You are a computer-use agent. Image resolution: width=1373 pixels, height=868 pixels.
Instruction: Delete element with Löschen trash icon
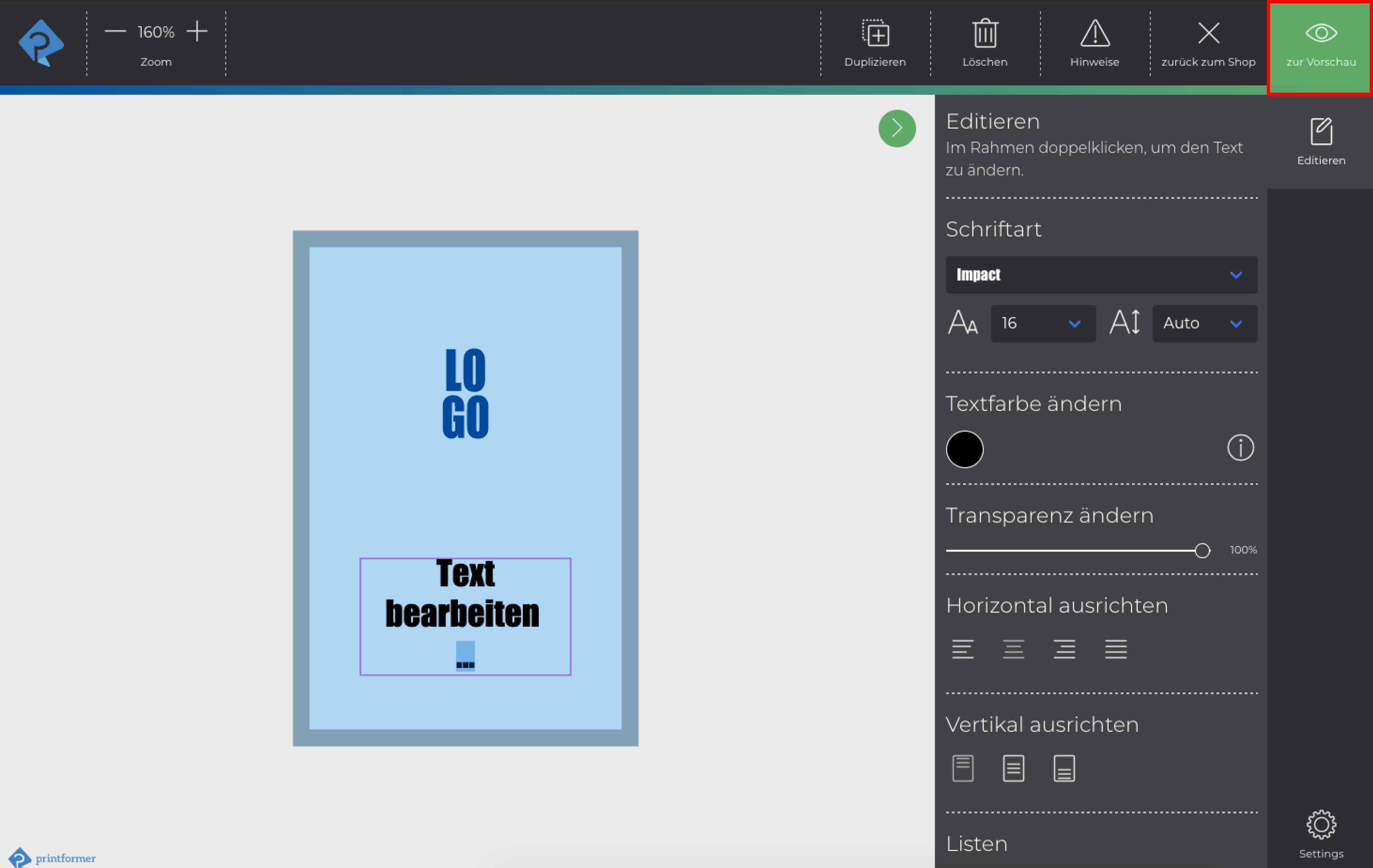click(985, 34)
